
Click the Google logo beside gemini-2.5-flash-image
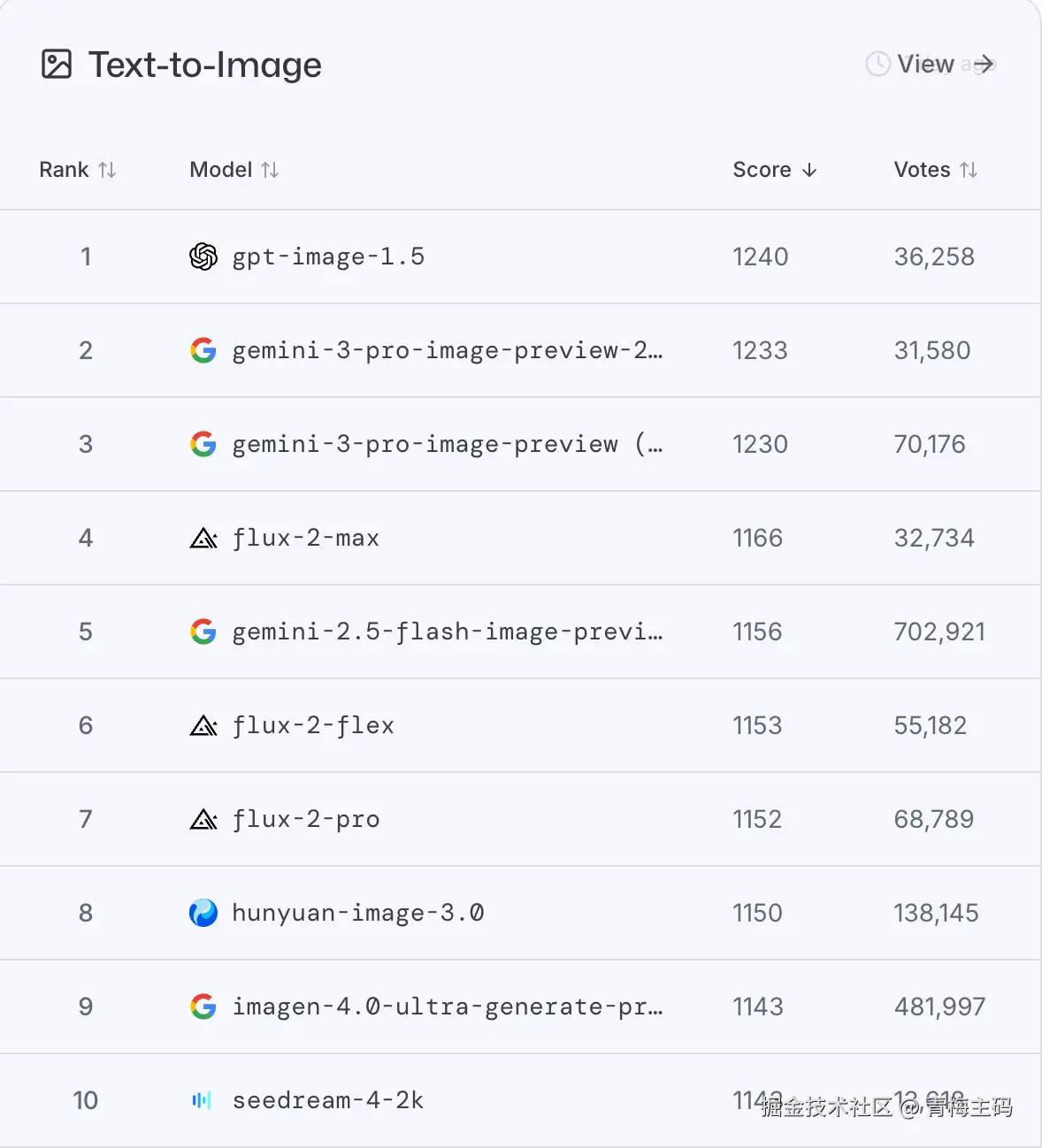coord(203,631)
